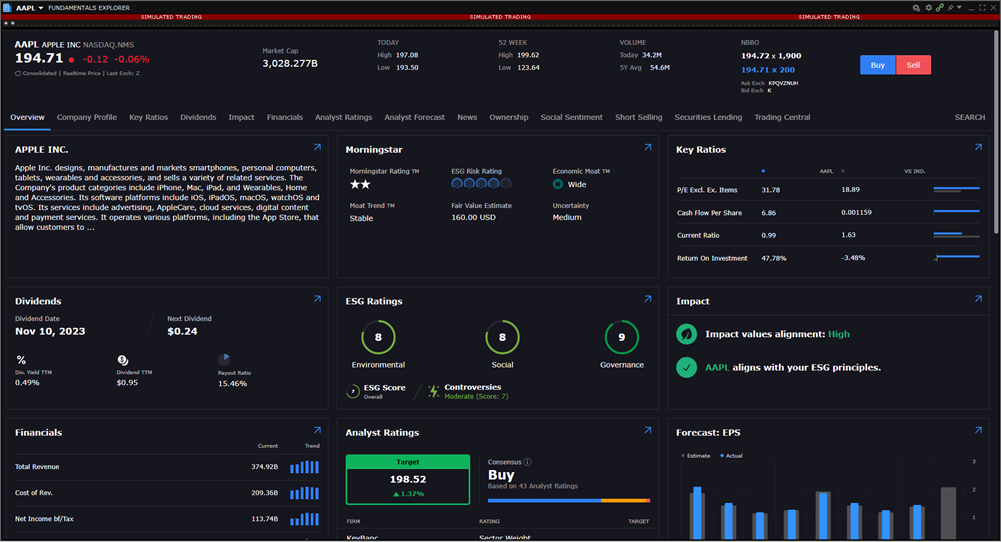Go to the Impact tab

coord(241,117)
